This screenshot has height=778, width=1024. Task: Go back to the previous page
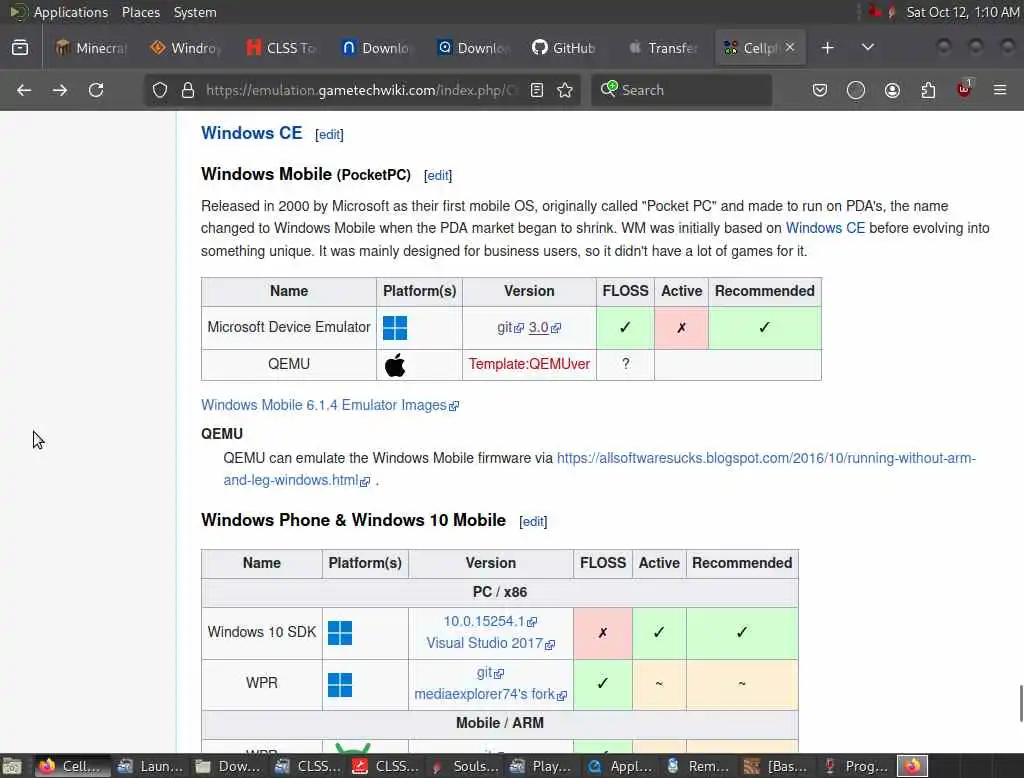coord(24,90)
